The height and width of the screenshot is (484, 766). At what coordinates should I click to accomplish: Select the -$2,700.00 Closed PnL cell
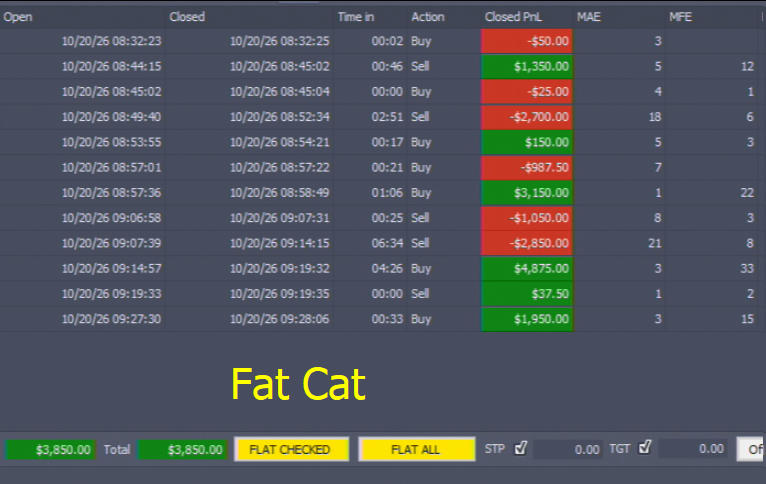527,117
